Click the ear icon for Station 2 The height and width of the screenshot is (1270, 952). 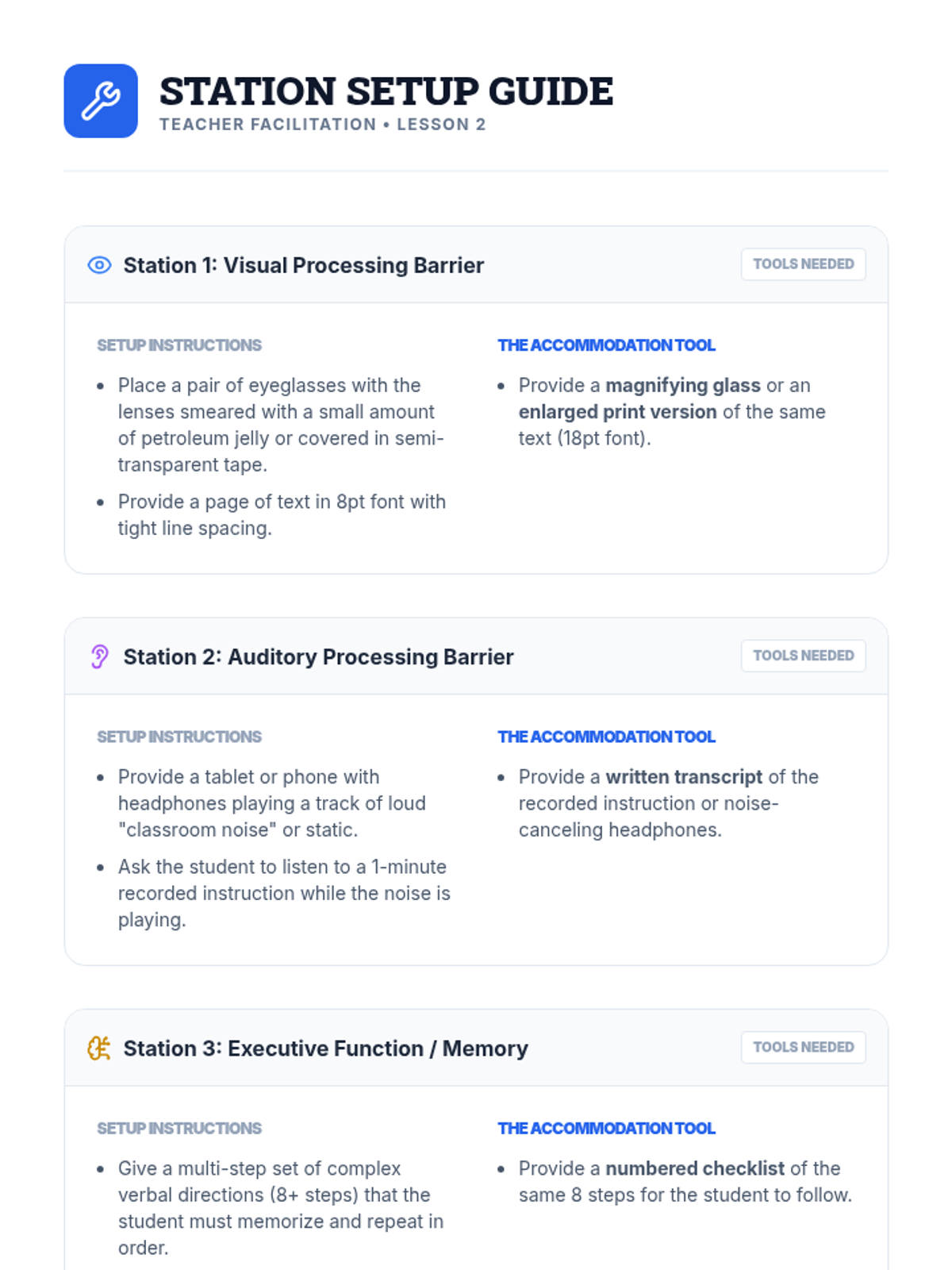point(99,656)
